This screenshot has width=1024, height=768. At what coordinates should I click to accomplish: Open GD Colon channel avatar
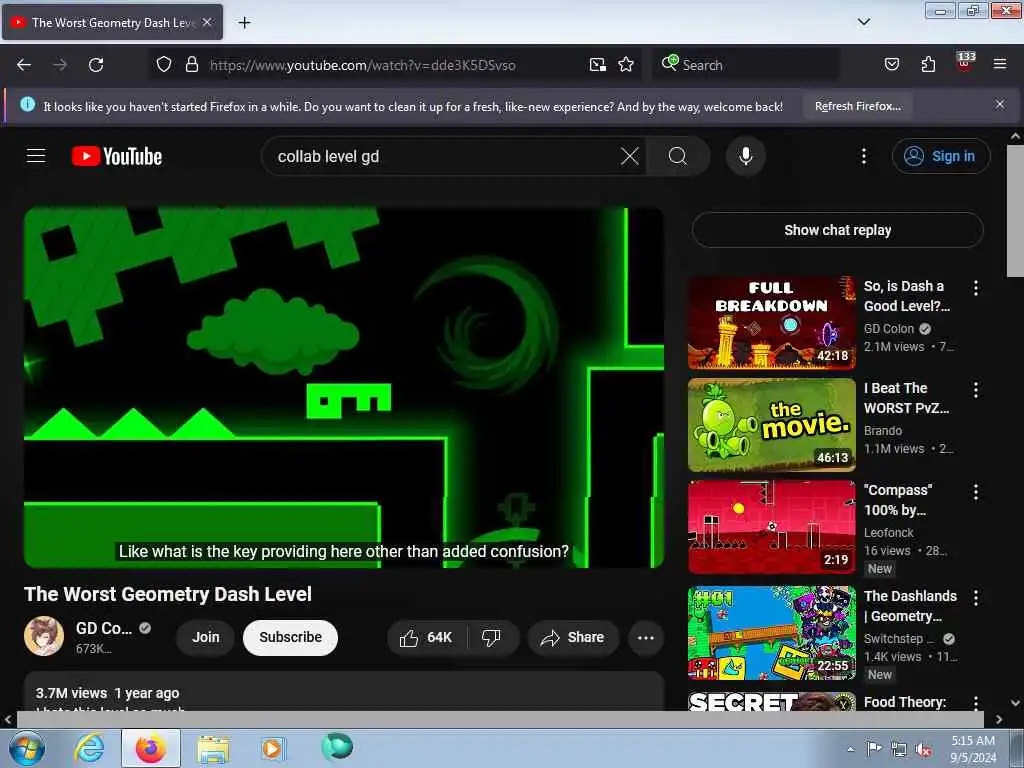point(44,636)
